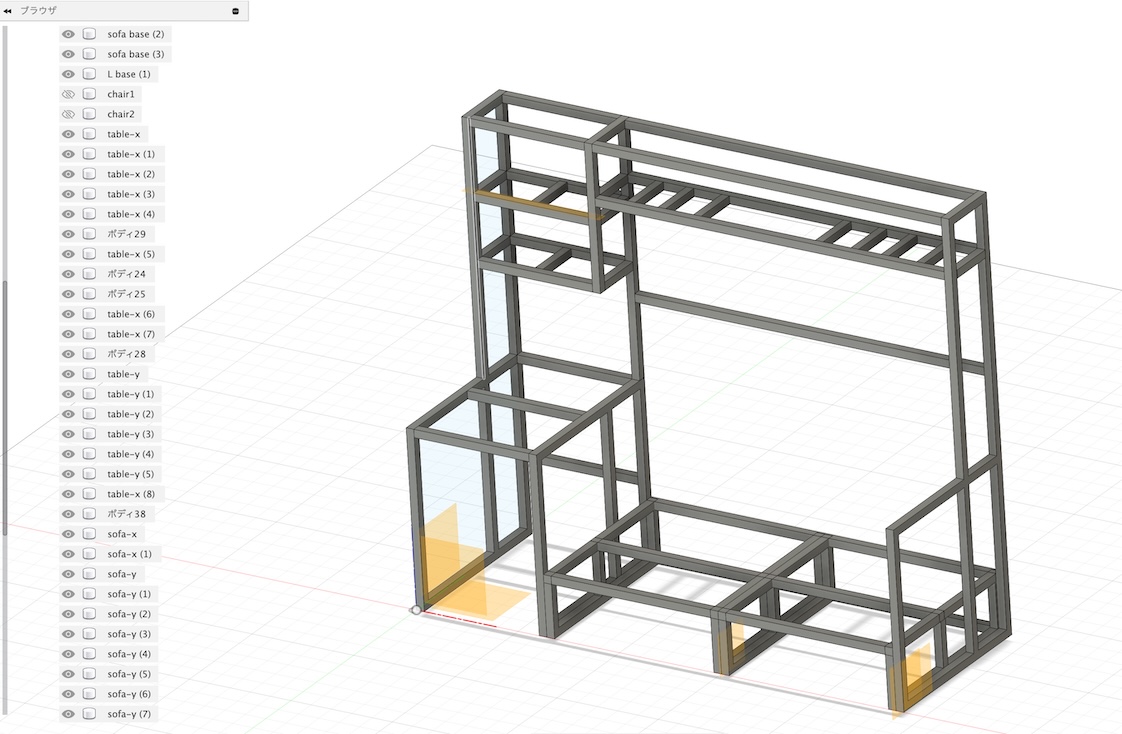Click body icon of chair2

(x=89, y=114)
